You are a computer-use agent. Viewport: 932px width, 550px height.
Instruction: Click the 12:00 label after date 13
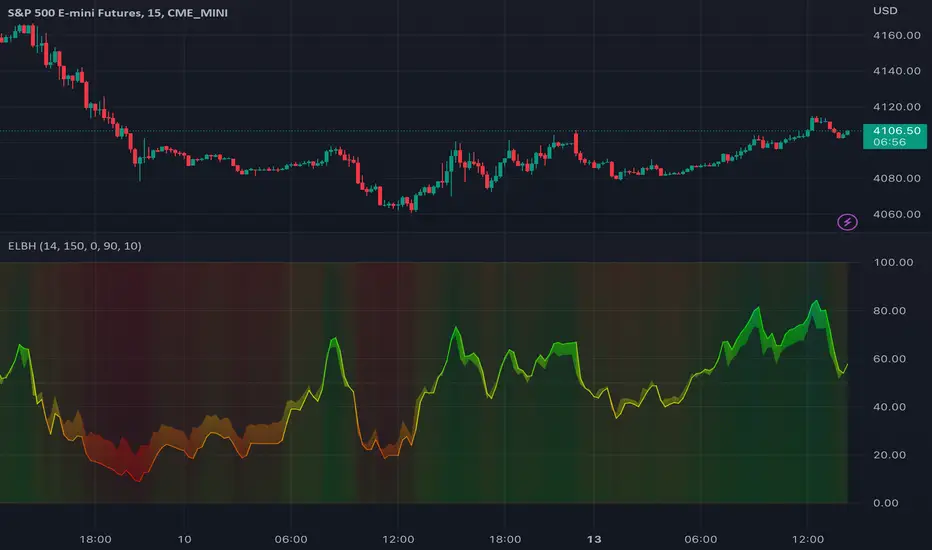[808, 539]
